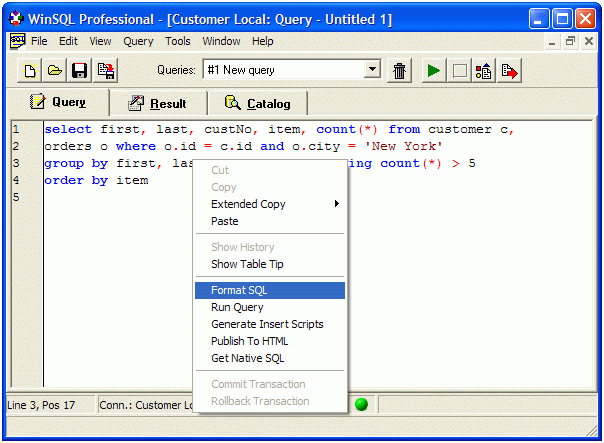Open the Edit menu
The height and width of the screenshot is (443, 604).
coord(68,41)
